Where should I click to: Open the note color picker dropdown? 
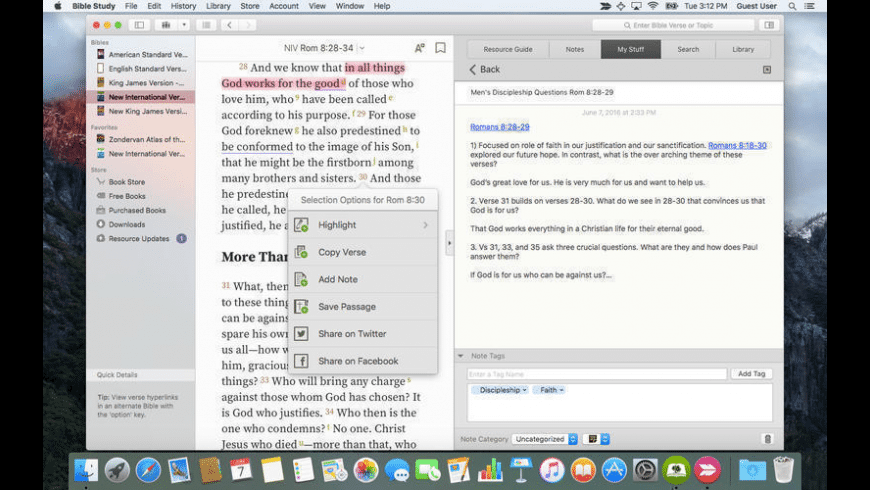click(x=596, y=439)
